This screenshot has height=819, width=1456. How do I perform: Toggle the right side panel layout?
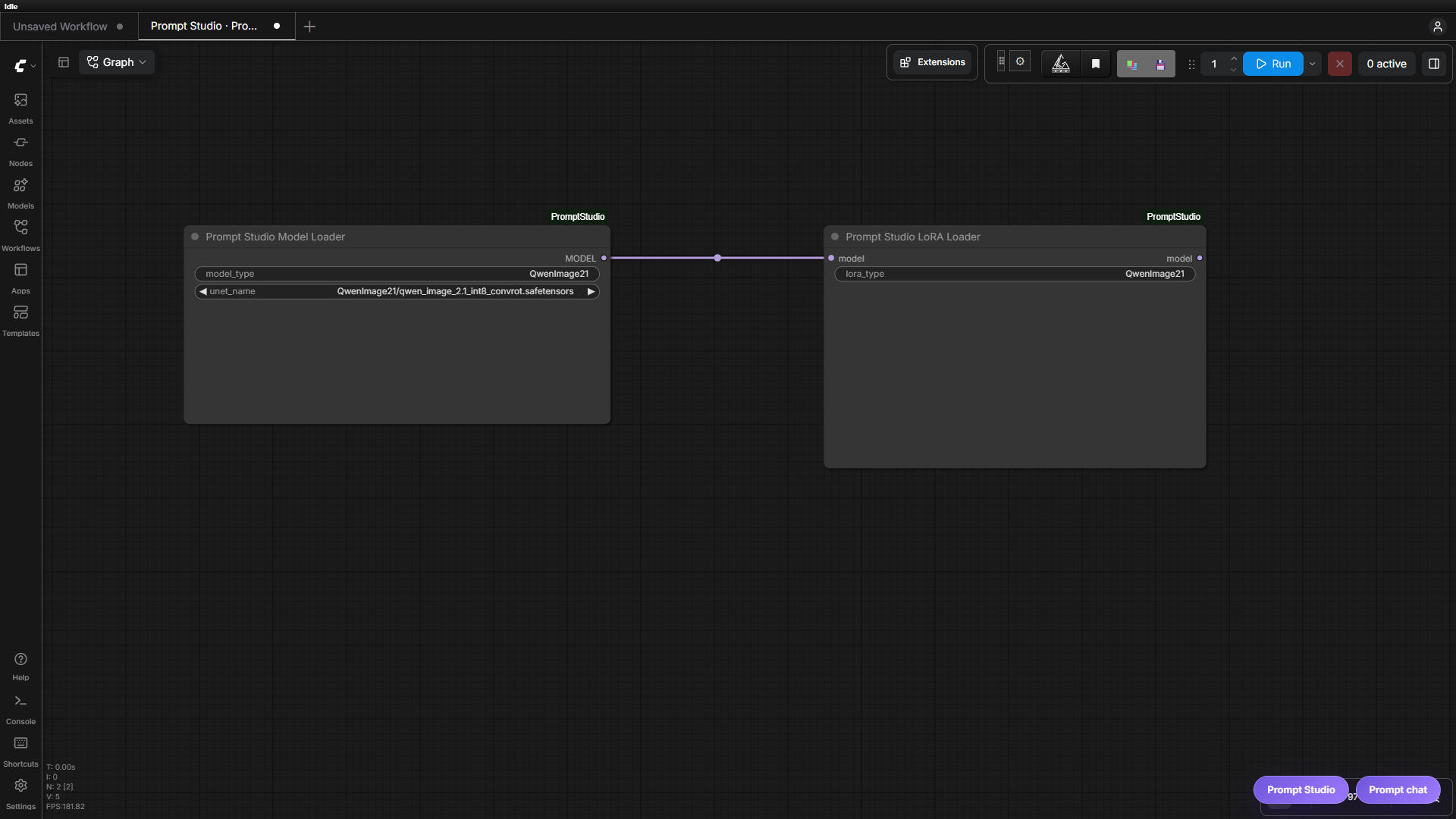pyautogui.click(x=1433, y=64)
